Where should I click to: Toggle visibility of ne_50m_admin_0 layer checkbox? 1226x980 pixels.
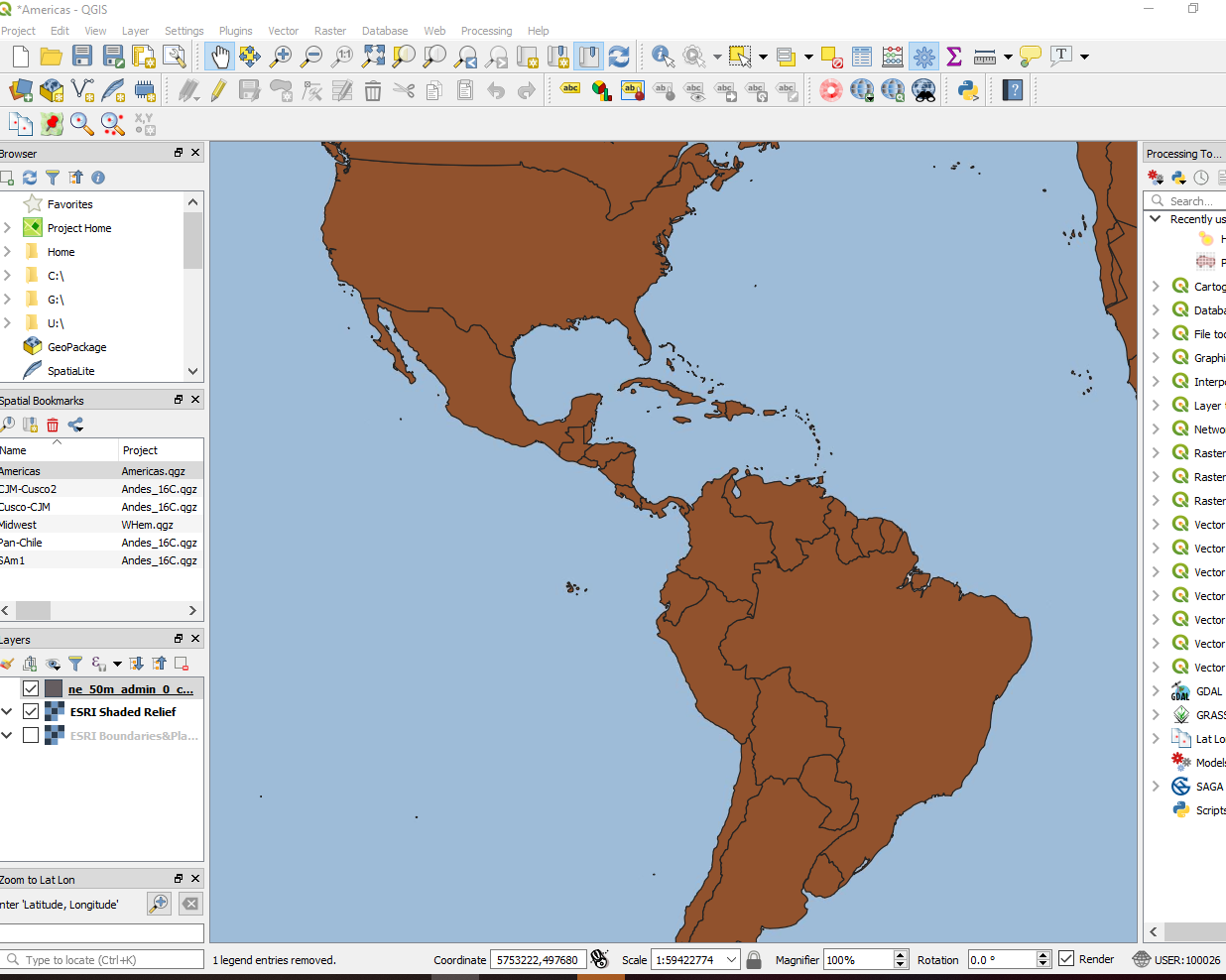[31, 688]
